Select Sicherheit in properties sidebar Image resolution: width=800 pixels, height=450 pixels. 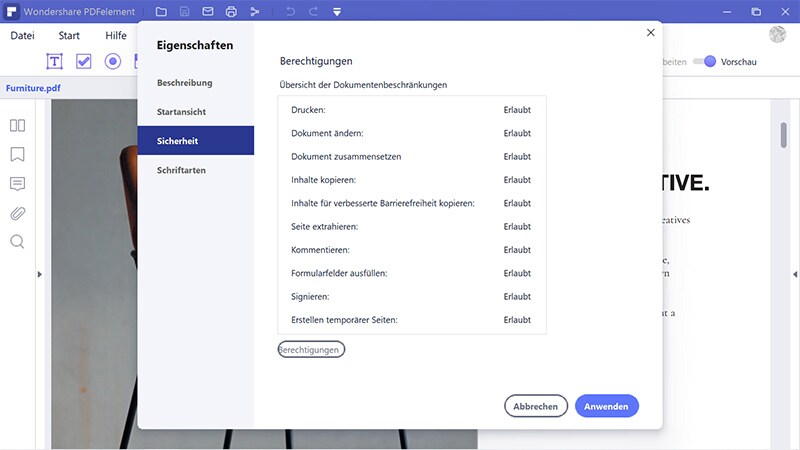pos(195,140)
